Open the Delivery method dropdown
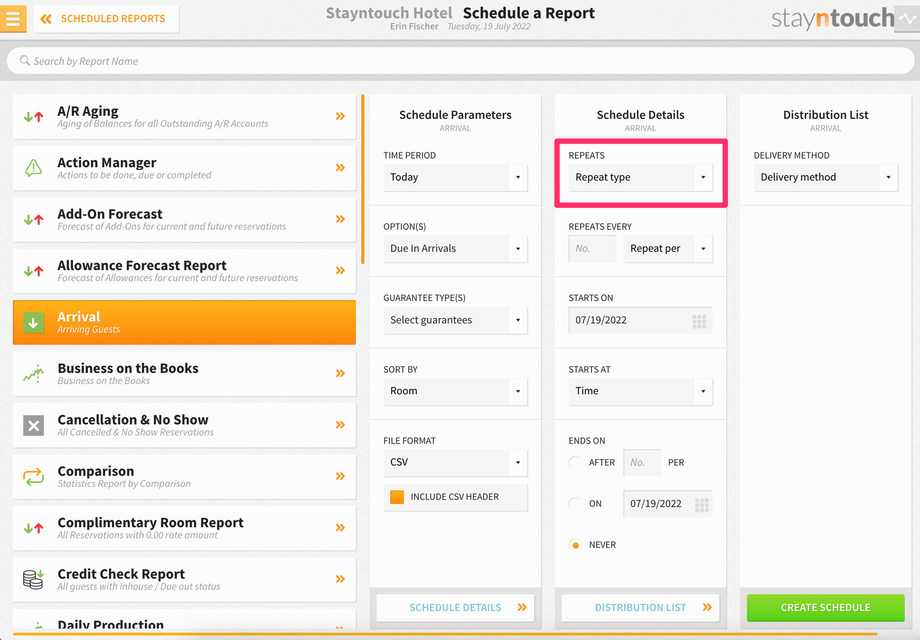Image resolution: width=920 pixels, height=640 pixels. tap(826, 177)
